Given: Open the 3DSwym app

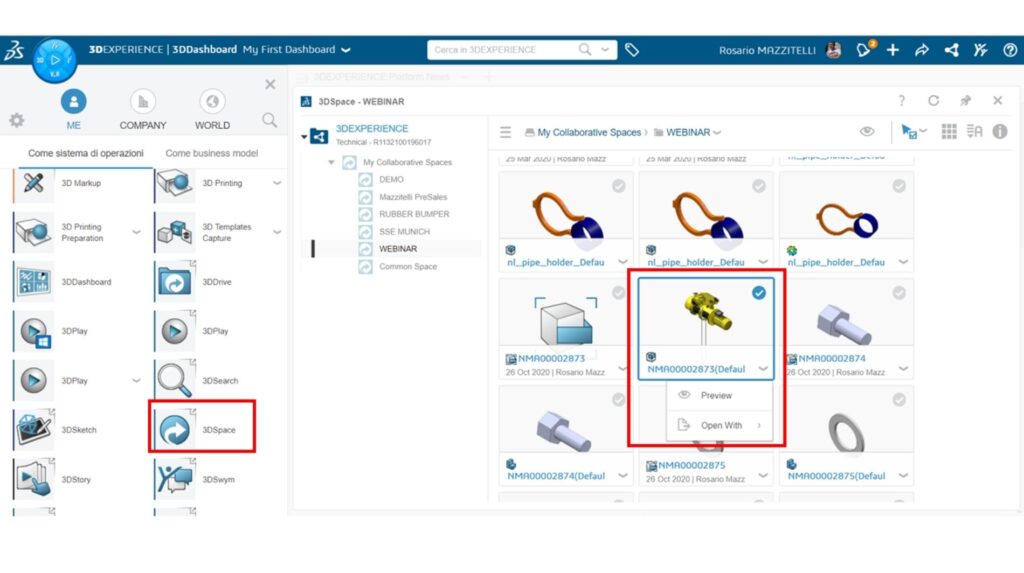Looking at the screenshot, I should [x=174, y=479].
